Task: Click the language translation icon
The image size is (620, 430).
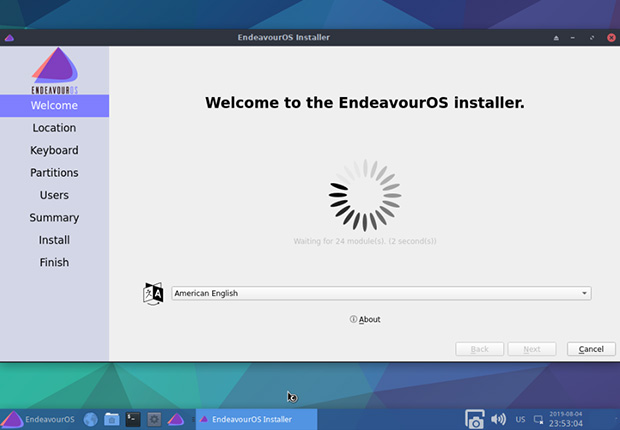Action: (x=153, y=294)
